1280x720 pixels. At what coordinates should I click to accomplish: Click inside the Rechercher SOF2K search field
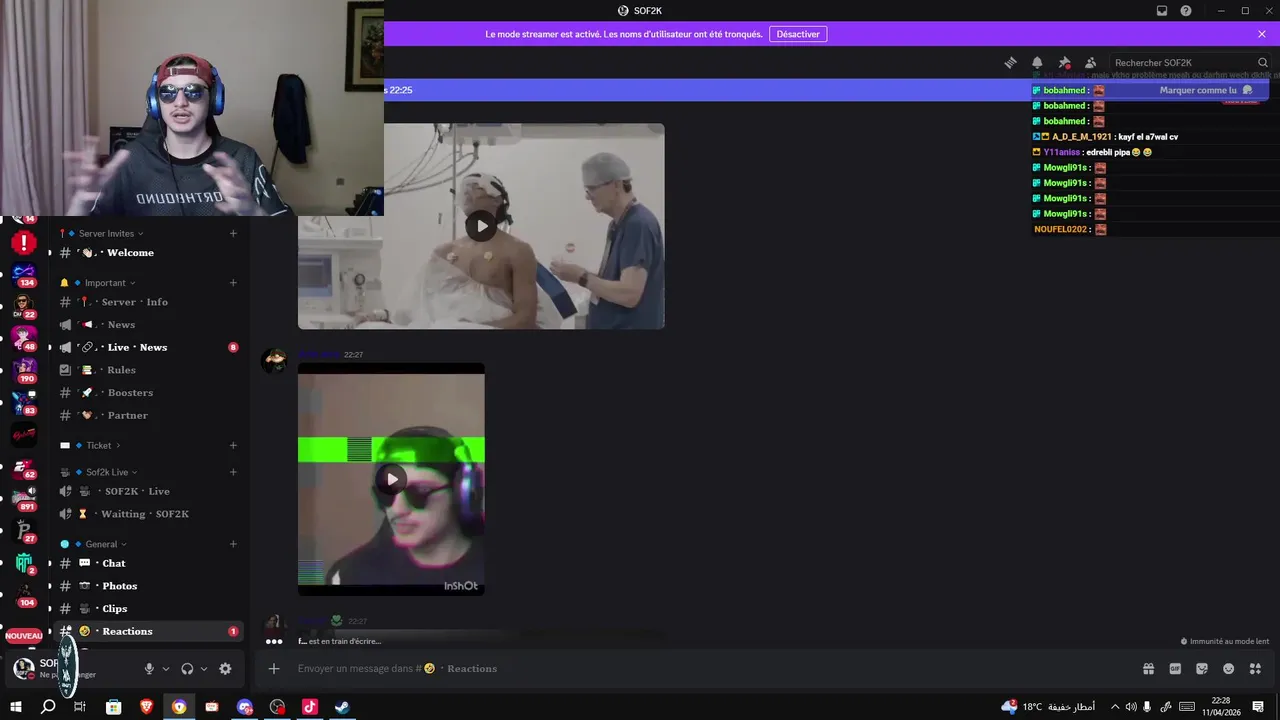coord(1190,62)
